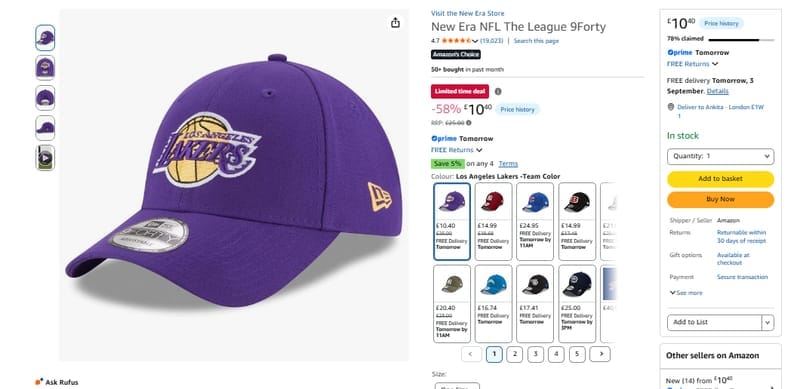Open the Ask Rufus assistant icon
The height and width of the screenshot is (389, 800).
click(39, 381)
